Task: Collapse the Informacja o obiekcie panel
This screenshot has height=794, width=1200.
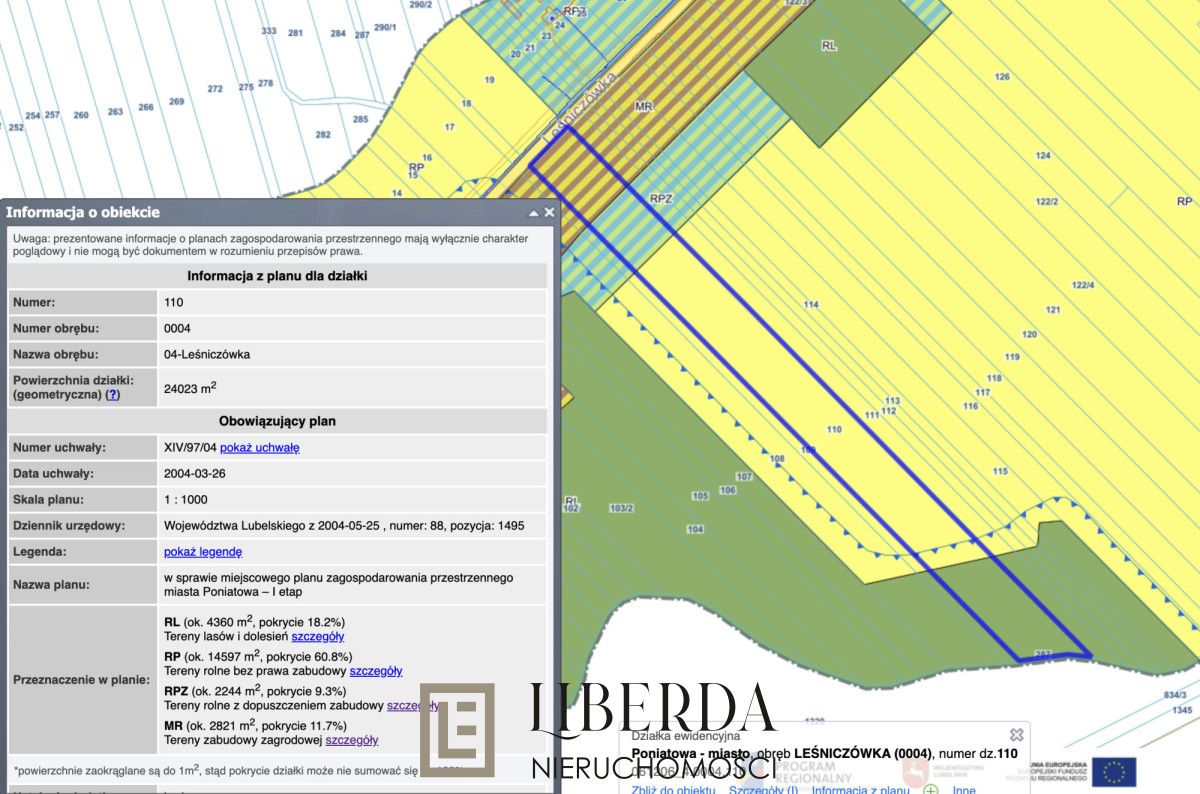Action: [x=533, y=213]
